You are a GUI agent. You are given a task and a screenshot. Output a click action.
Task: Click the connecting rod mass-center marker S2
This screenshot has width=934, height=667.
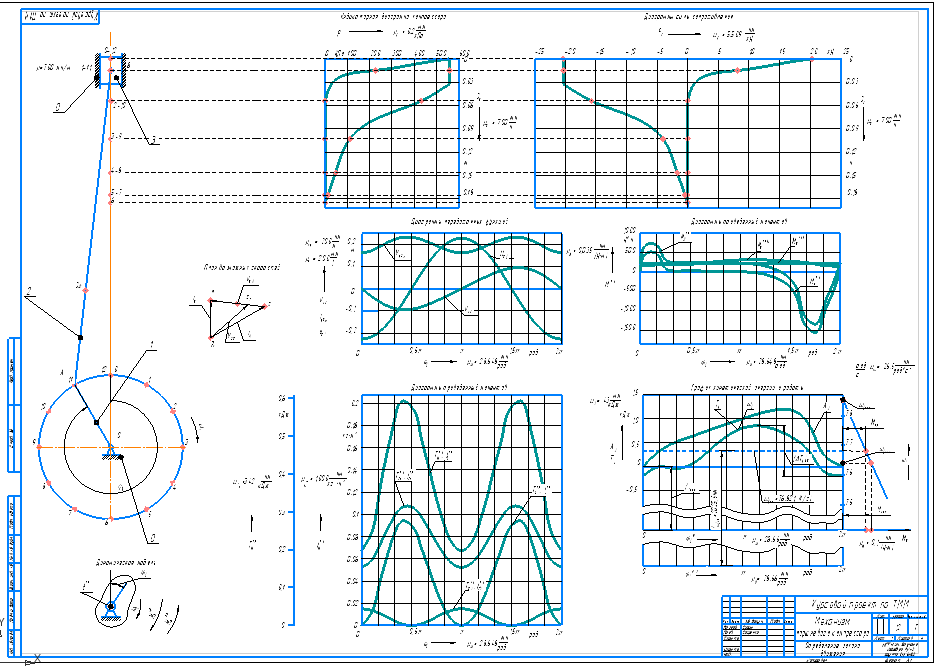point(85,290)
